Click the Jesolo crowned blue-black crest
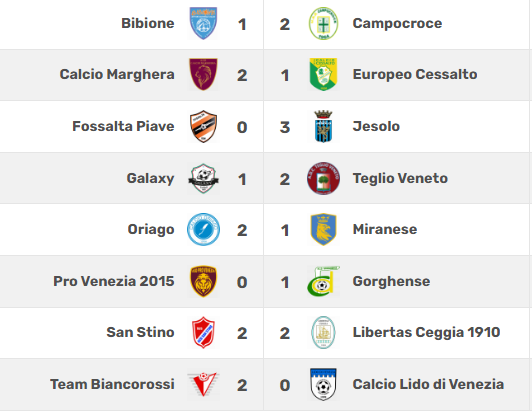 (323, 126)
